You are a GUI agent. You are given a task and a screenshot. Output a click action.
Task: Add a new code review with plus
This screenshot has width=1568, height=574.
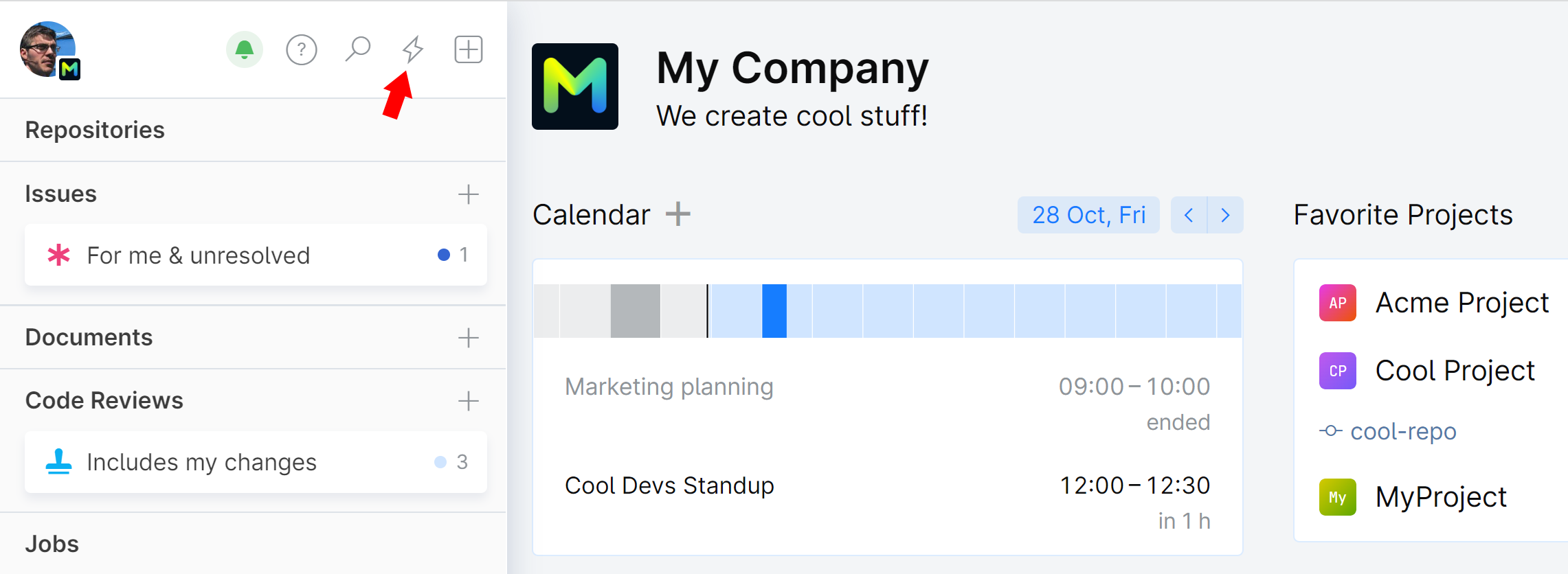point(469,401)
